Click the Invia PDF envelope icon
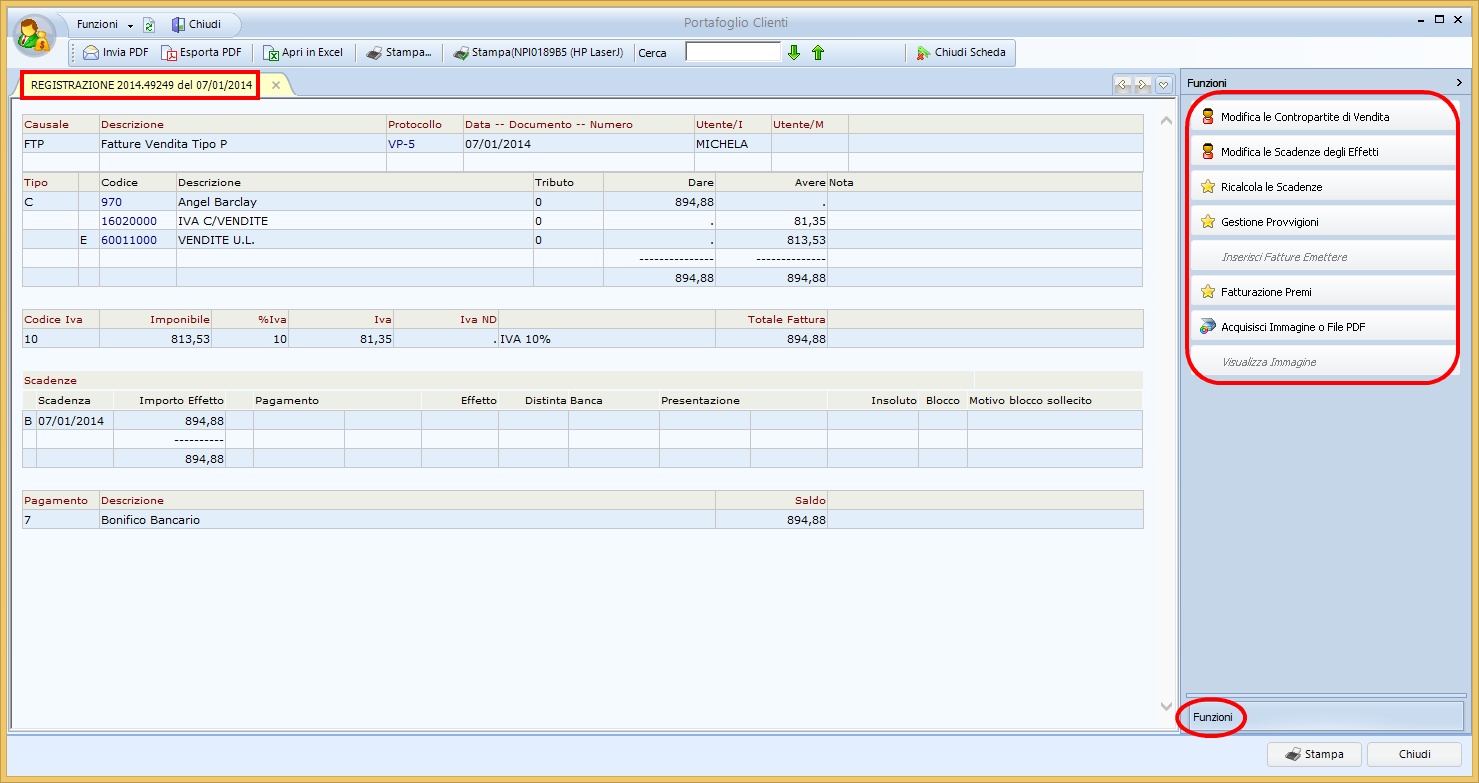This screenshot has height=783, width=1479. click(91, 53)
